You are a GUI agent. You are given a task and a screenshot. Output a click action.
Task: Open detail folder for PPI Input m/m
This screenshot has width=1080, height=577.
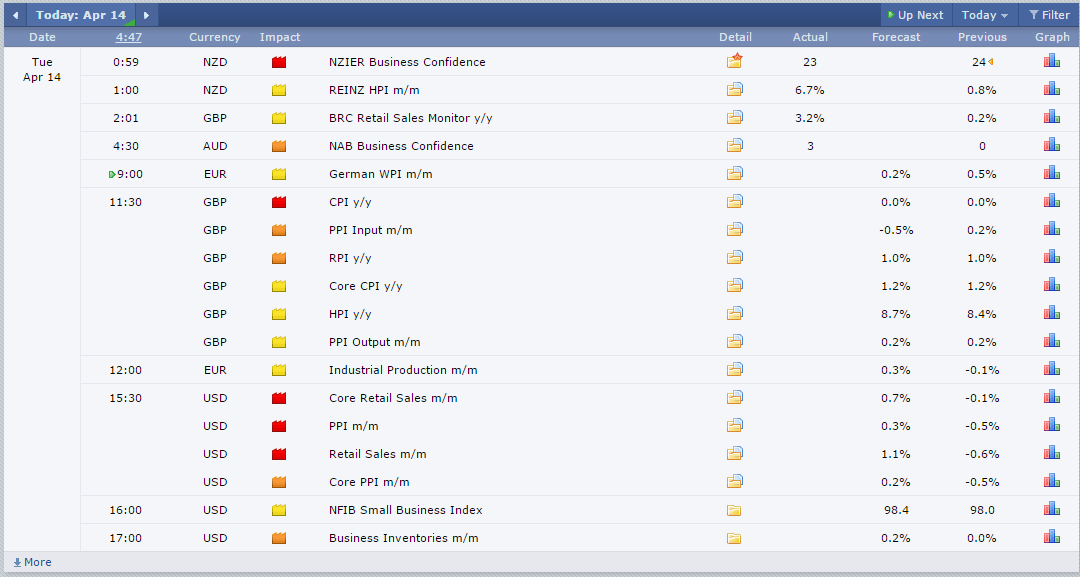(x=734, y=230)
